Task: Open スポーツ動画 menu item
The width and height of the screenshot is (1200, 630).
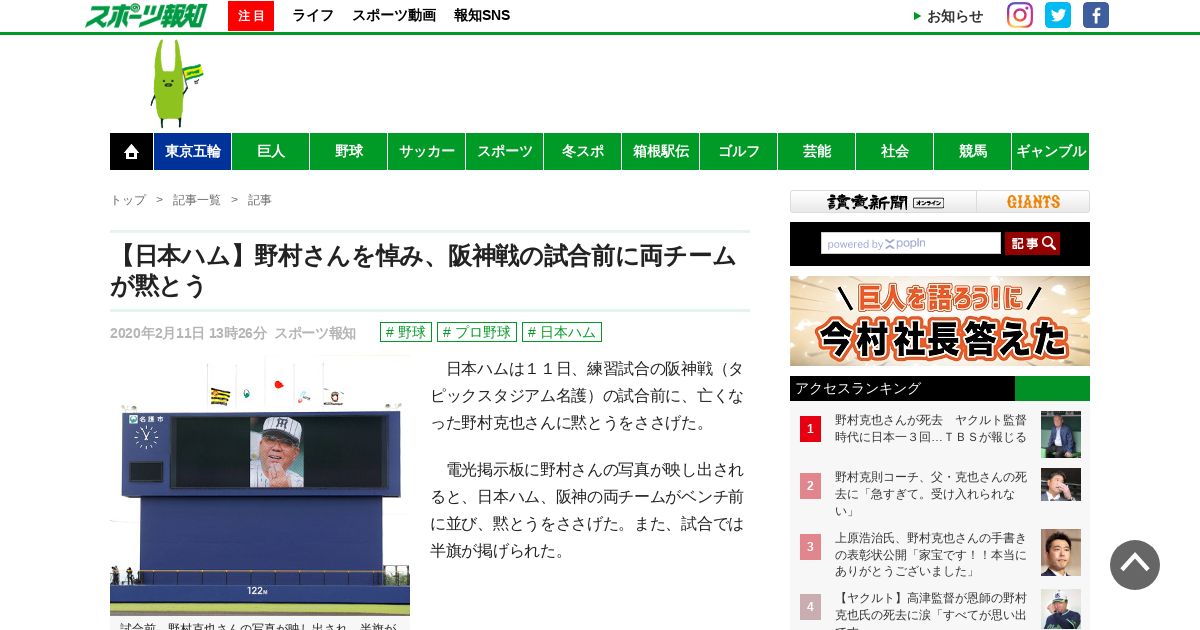Action: tap(394, 15)
